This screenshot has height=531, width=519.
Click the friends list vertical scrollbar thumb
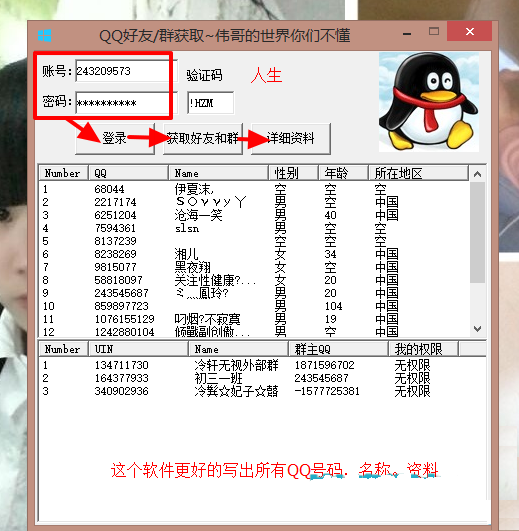click(477, 232)
